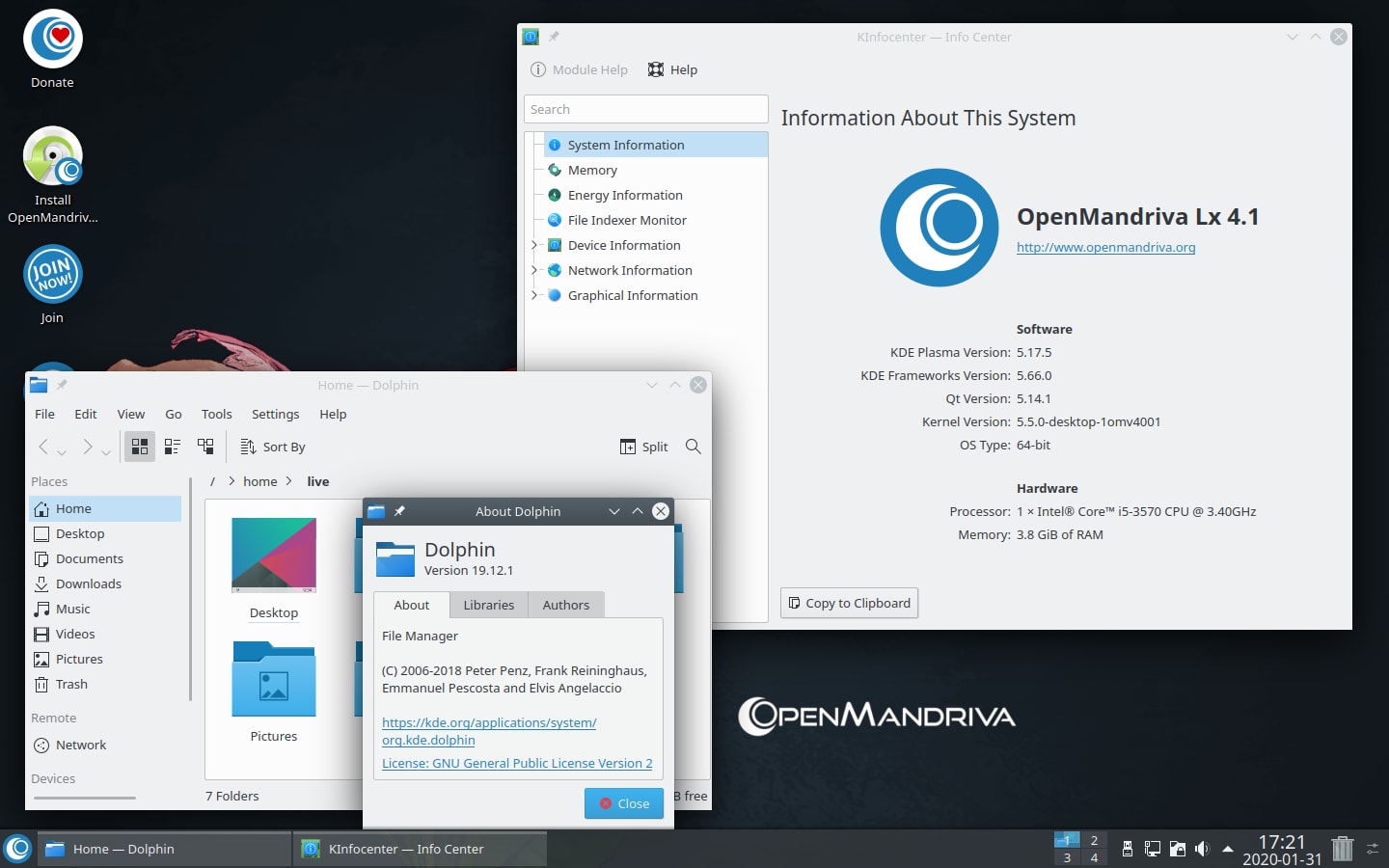Switch to virtual desktop 2 in pager
The image size is (1389, 868).
(1094, 840)
